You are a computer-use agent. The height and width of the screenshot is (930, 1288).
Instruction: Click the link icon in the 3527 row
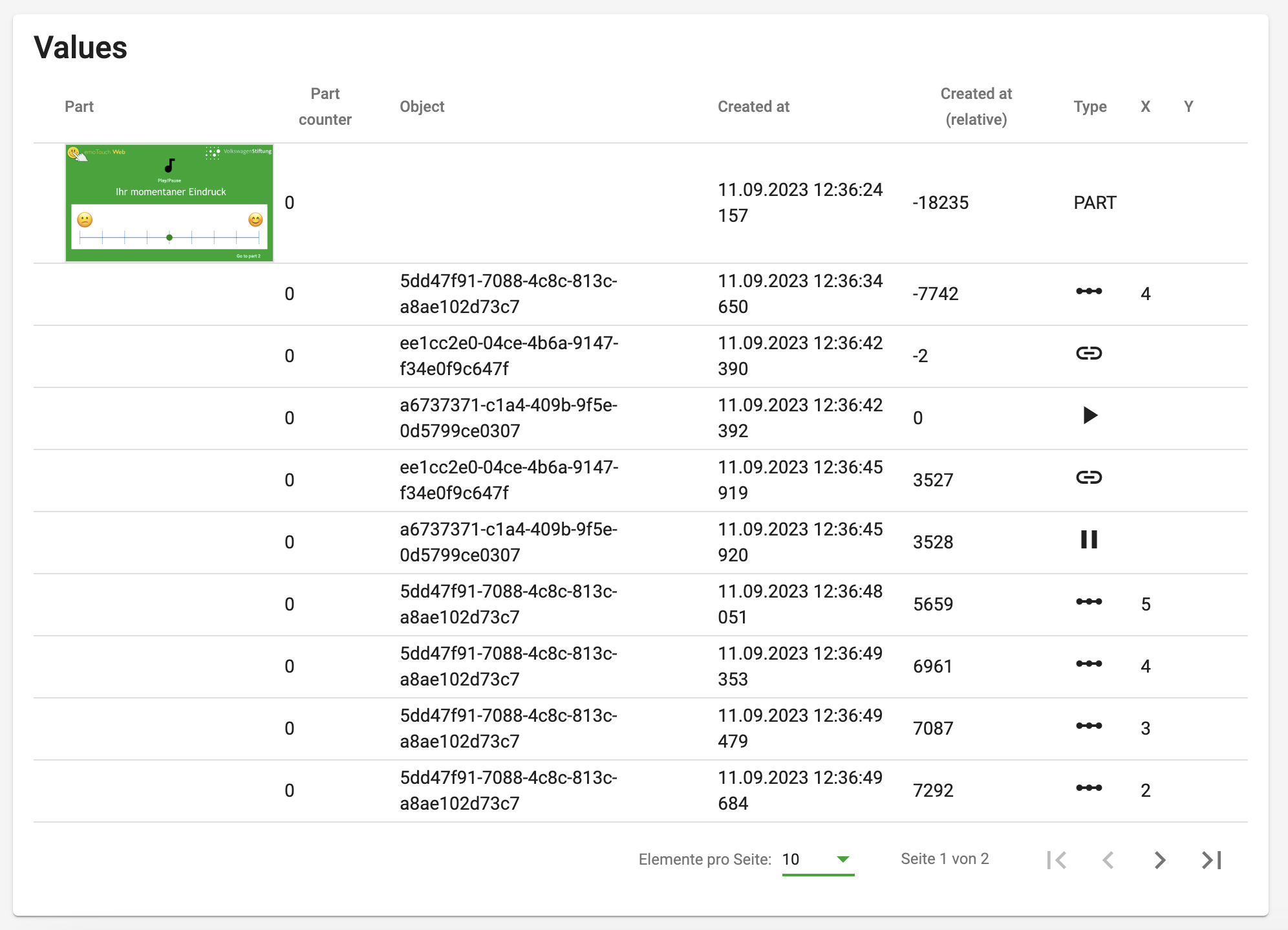1089,477
